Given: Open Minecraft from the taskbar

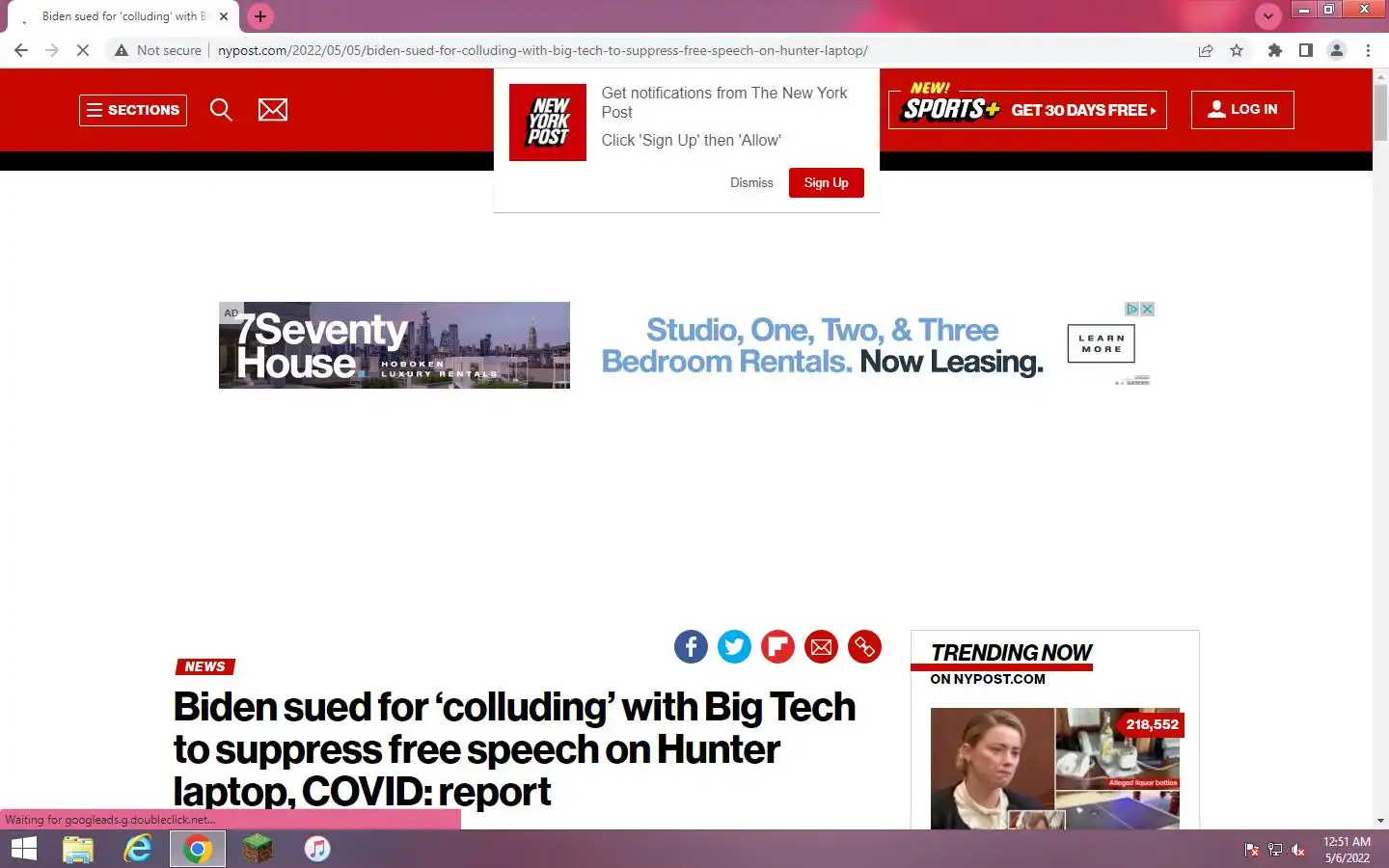Looking at the screenshot, I should (x=258, y=849).
